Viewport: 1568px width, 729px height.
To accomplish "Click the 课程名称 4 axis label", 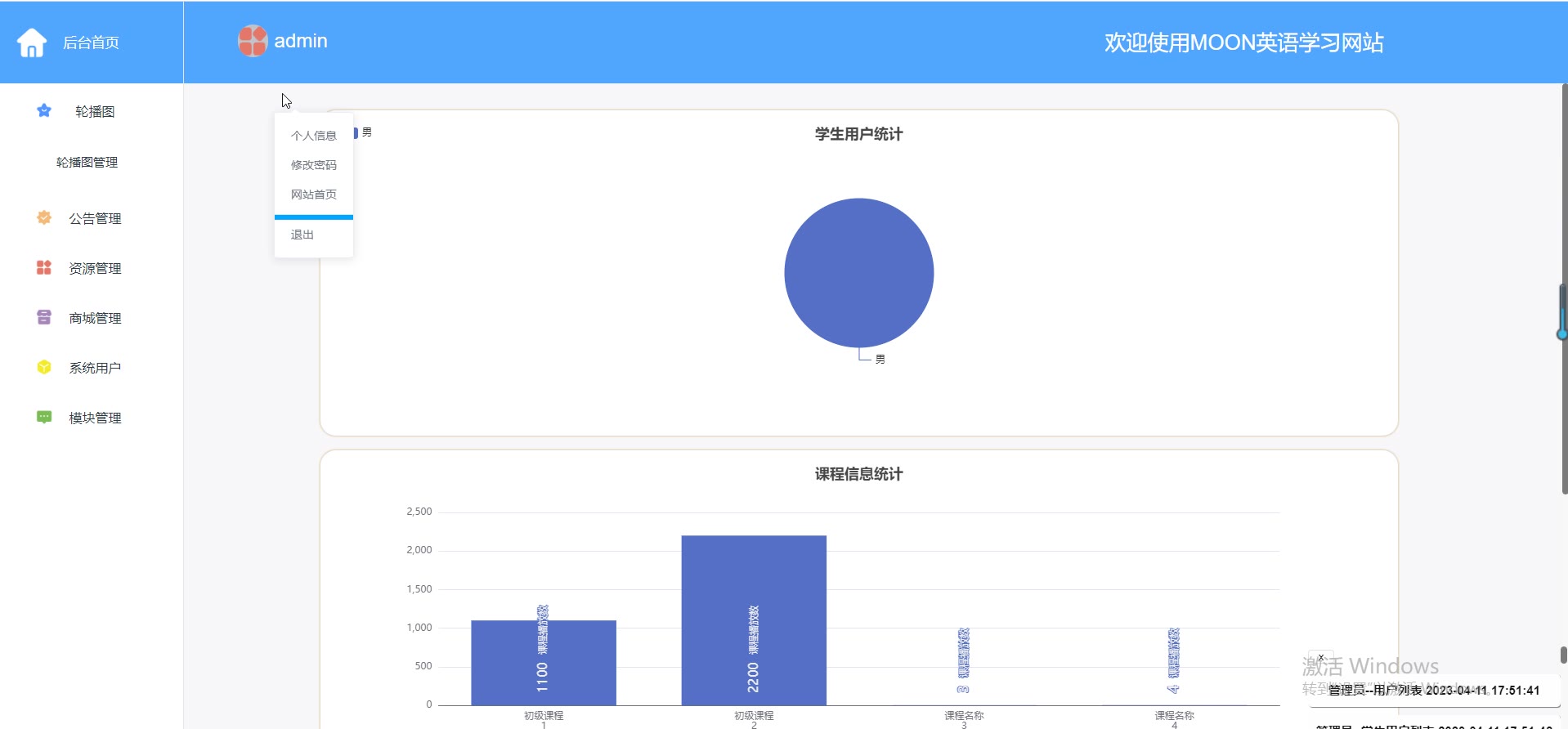I will (x=1175, y=719).
